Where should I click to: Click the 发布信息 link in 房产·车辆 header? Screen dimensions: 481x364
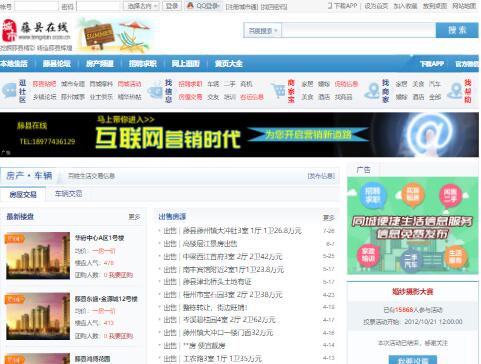coord(321,176)
